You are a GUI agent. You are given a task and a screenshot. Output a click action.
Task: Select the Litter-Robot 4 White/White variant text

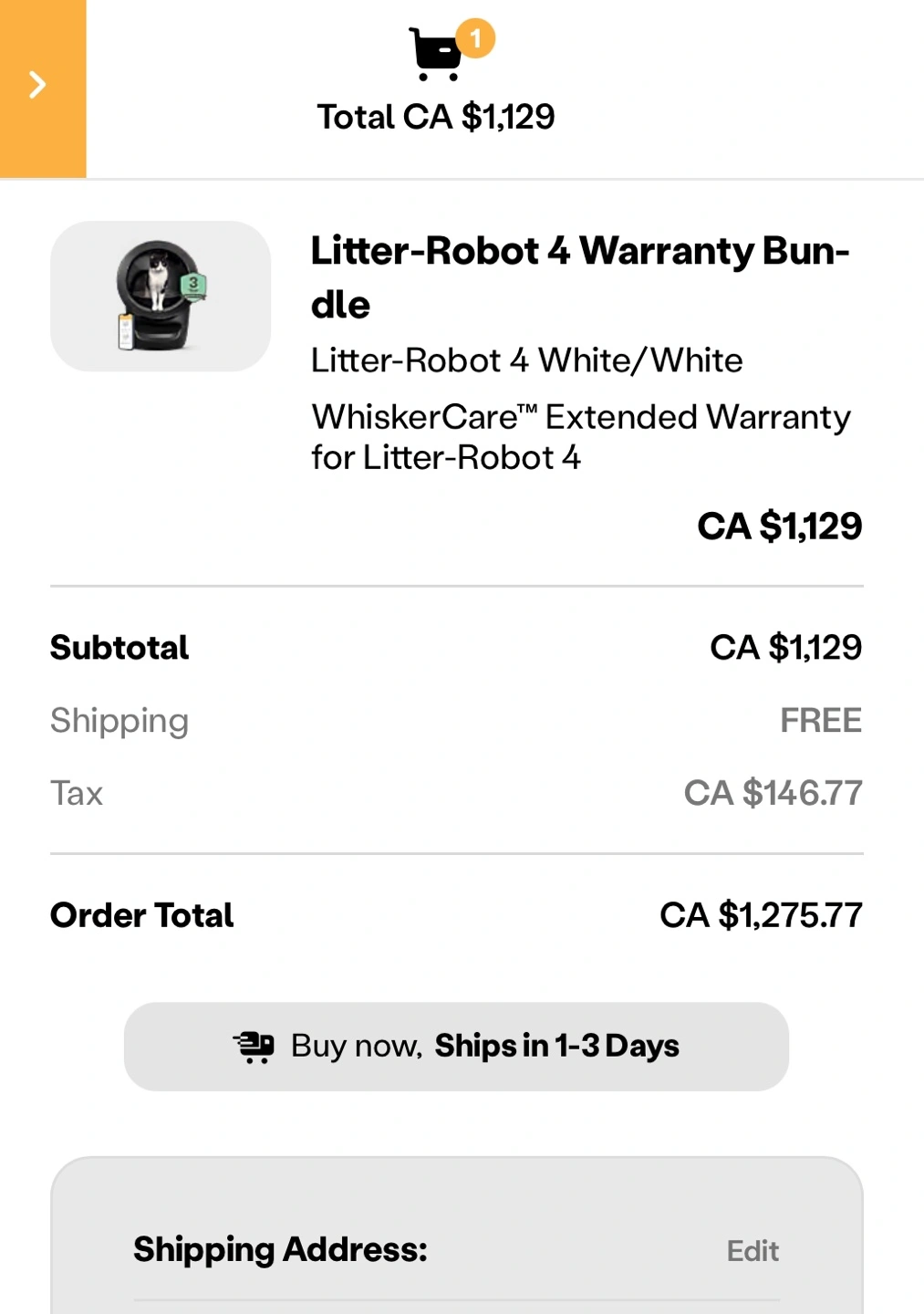tap(526, 360)
